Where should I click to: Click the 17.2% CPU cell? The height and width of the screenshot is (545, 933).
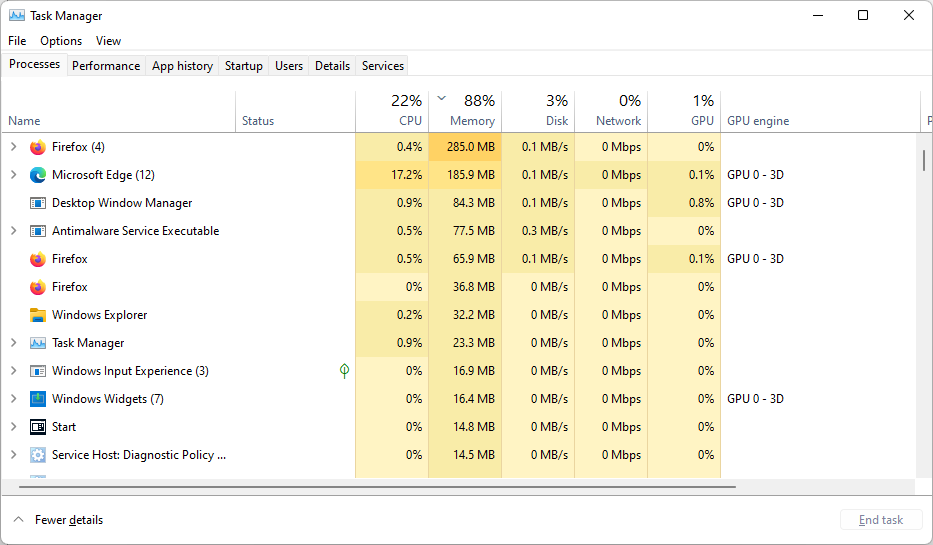tap(392, 175)
